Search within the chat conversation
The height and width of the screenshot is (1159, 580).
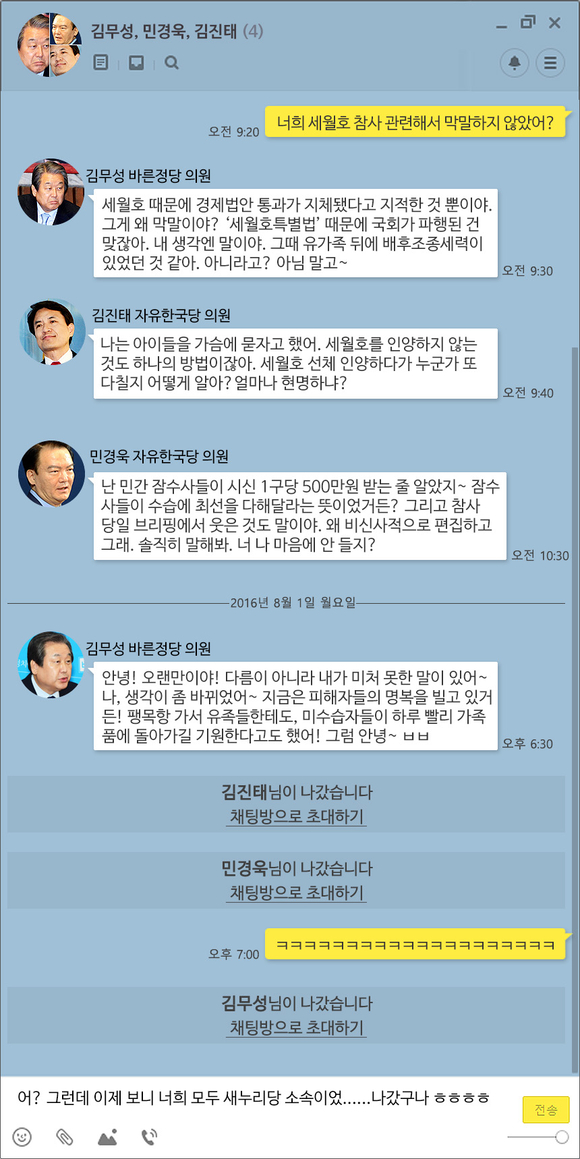click(171, 63)
